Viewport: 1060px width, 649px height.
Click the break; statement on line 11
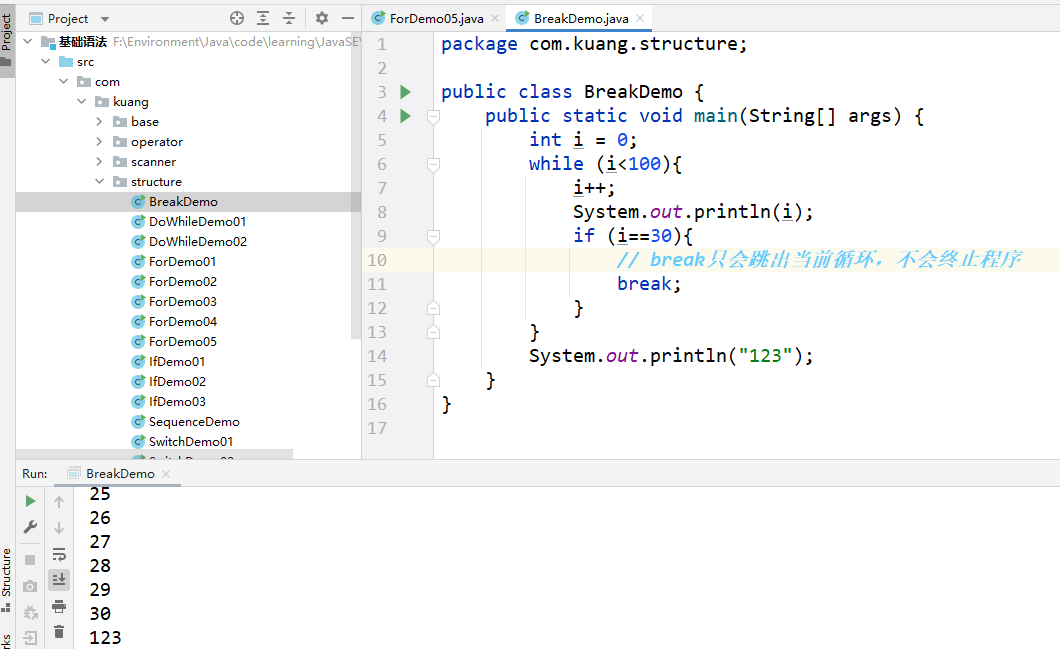tap(649, 284)
